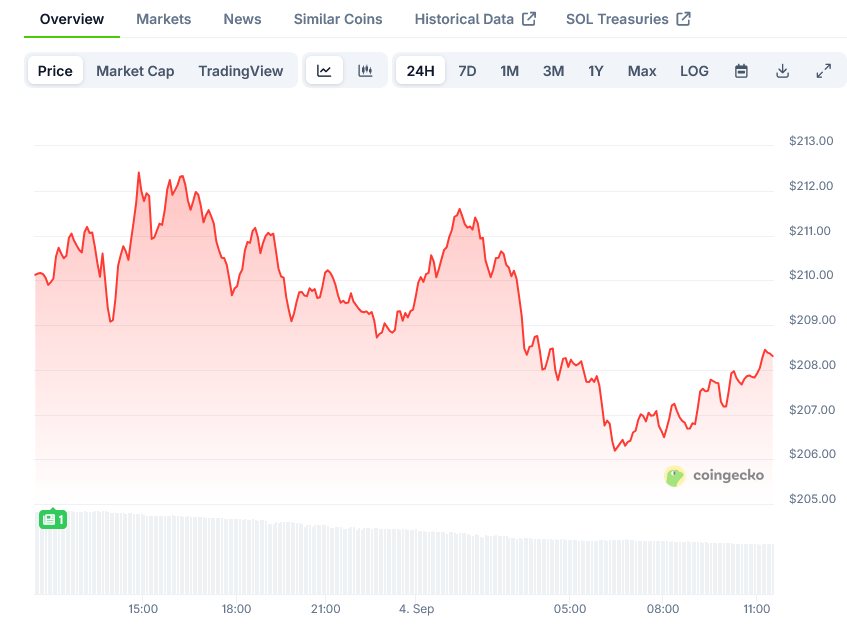Viewport: 847px width, 634px height.
Task: Select Price chart mode
Action: tap(55, 71)
